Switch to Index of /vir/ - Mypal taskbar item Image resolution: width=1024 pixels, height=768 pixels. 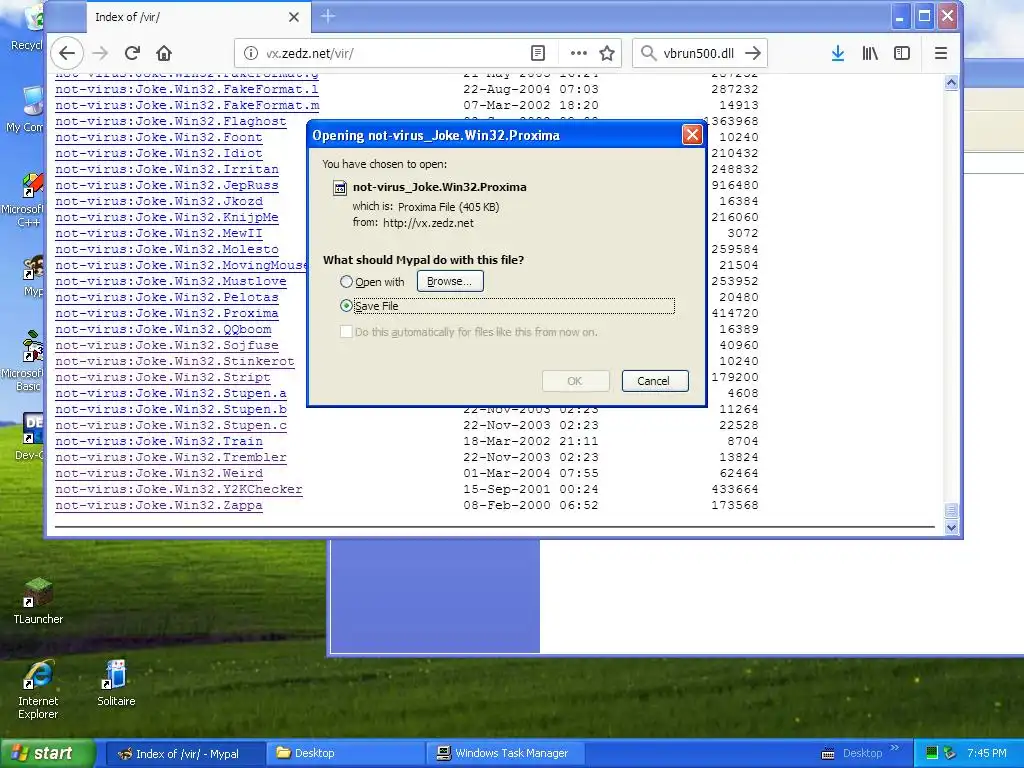pyautogui.click(x=185, y=754)
